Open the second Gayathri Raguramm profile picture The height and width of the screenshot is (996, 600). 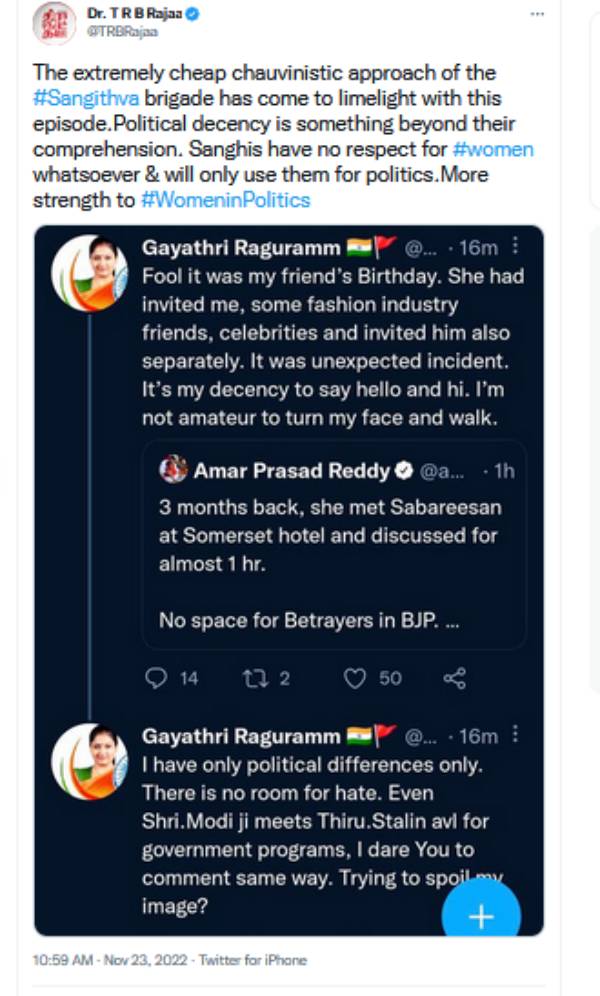click(x=90, y=762)
